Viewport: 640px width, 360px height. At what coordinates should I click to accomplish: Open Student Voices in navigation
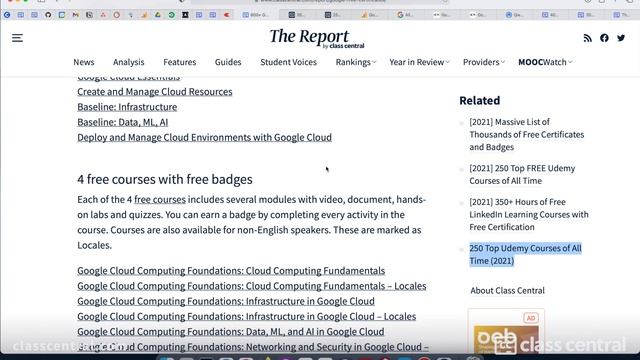[x=289, y=62]
